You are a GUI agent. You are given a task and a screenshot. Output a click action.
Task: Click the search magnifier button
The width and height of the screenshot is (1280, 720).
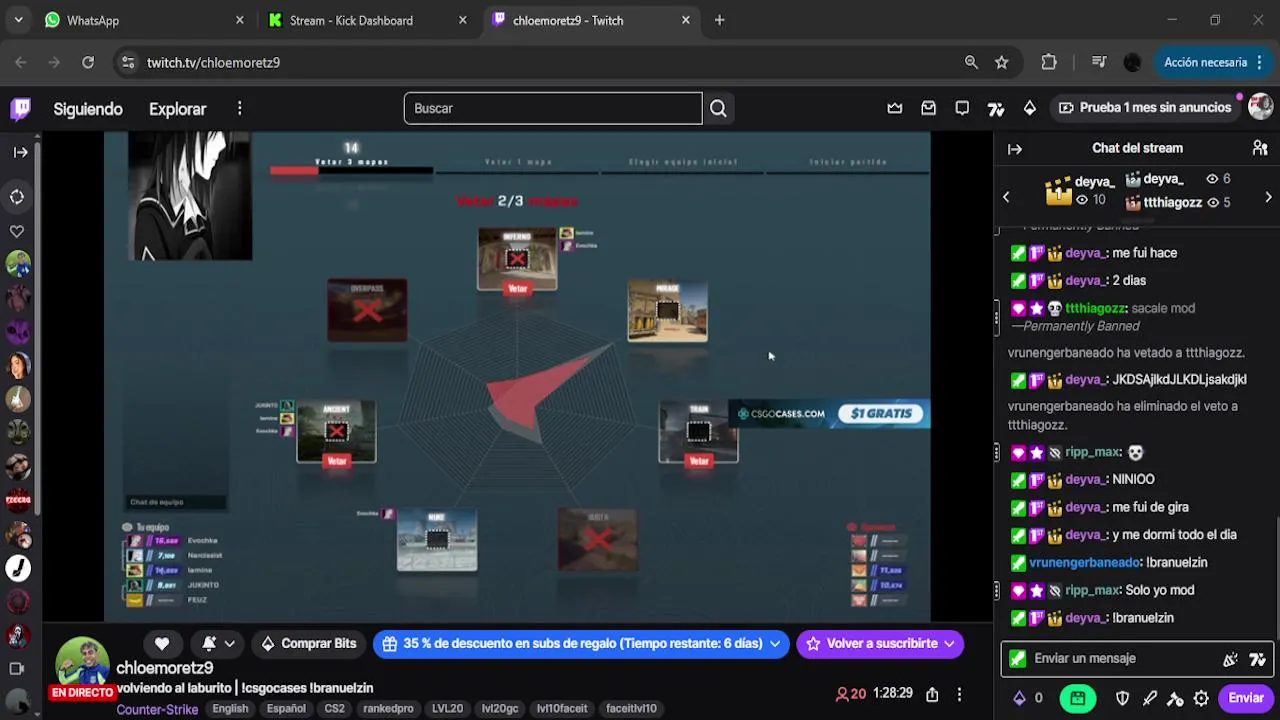(718, 108)
